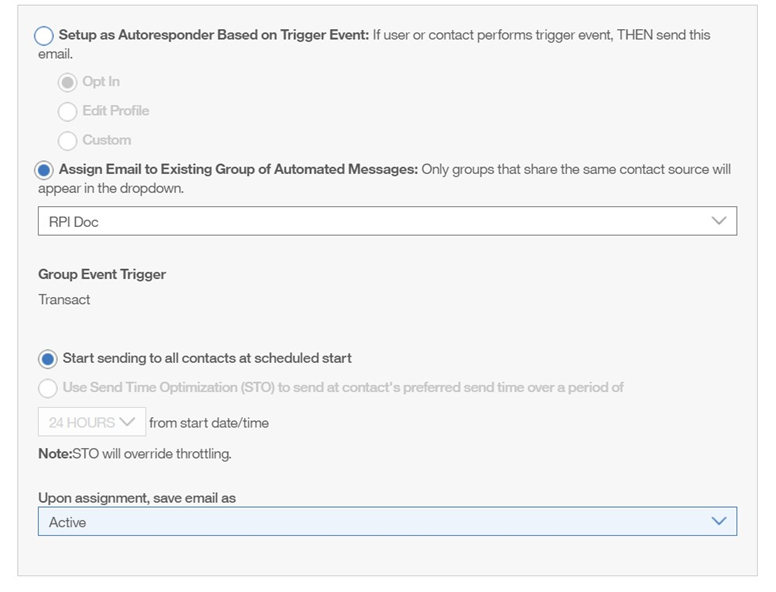Click the STO throttling note text
The height and width of the screenshot is (592, 776).
(135, 454)
